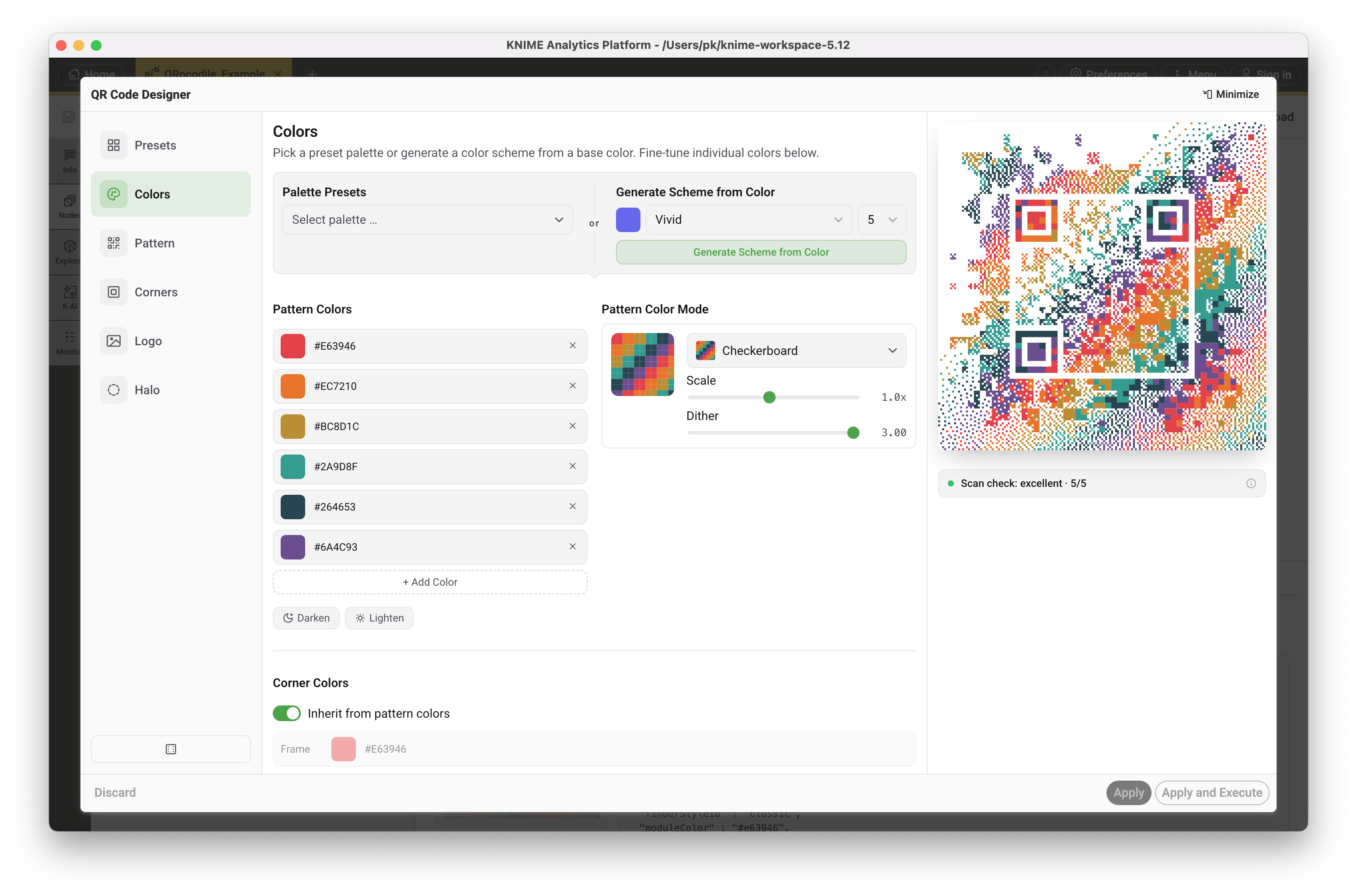Image resolution: width=1357 pixels, height=896 pixels.
Task: Open the dark #264653 color swatch
Action: (292, 507)
